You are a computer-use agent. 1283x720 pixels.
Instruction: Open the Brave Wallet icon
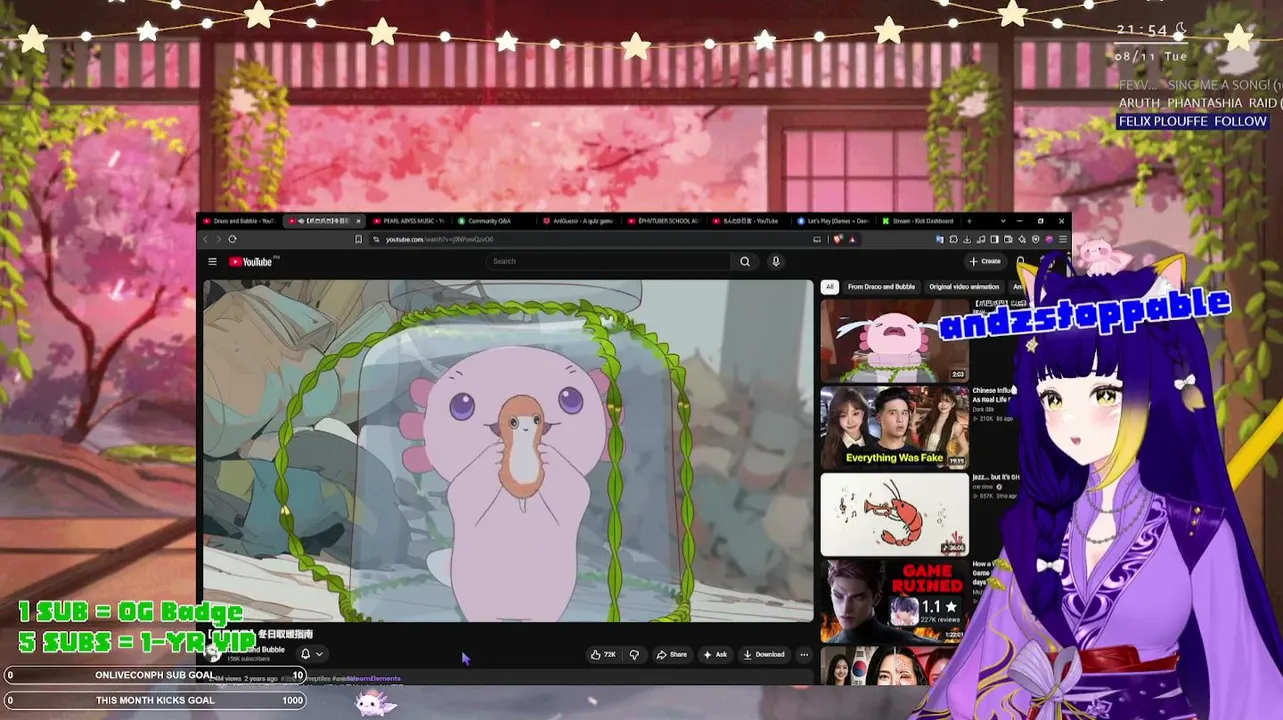(1008, 239)
